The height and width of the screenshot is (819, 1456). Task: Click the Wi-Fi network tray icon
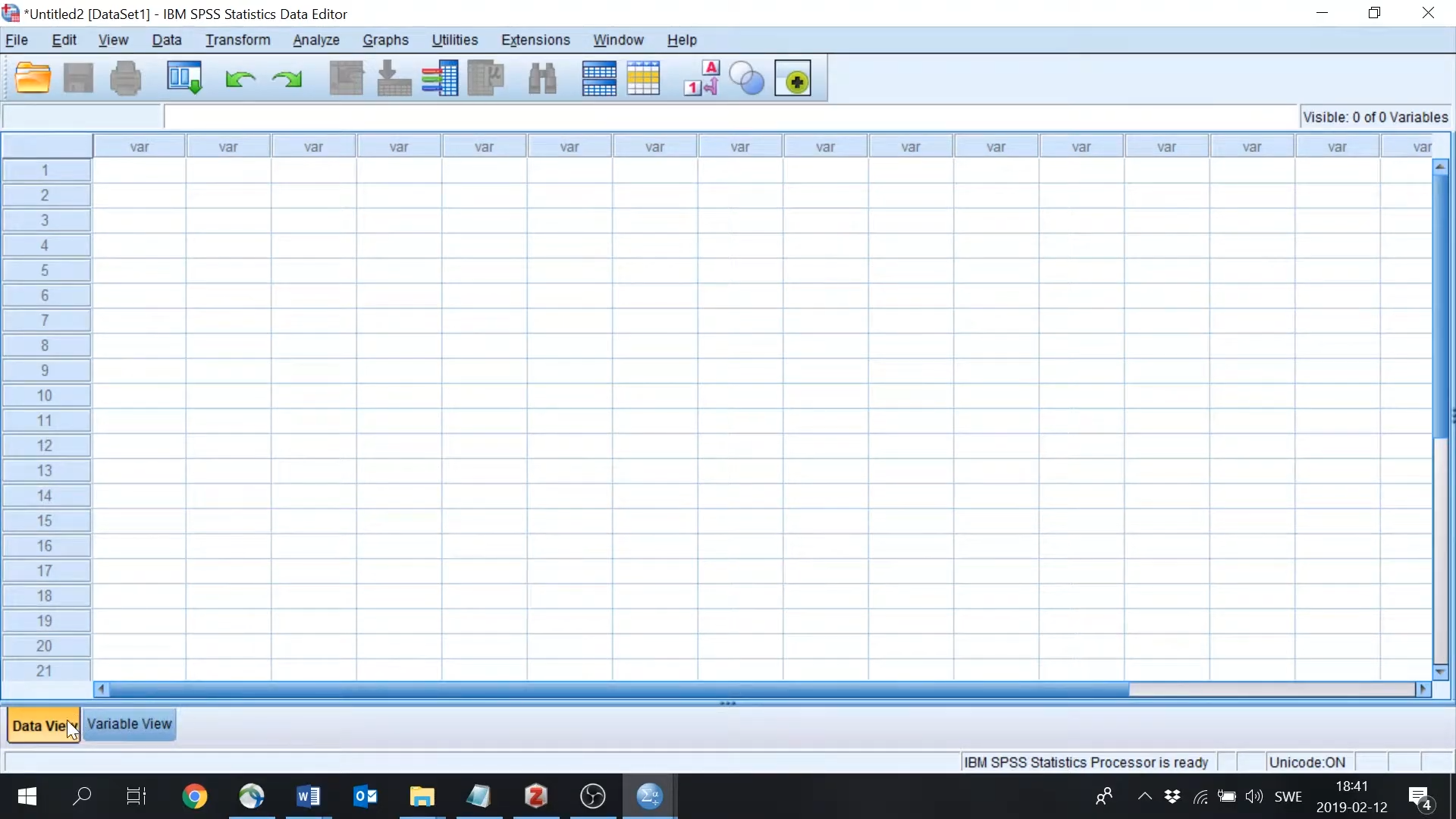pyautogui.click(x=1200, y=796)
